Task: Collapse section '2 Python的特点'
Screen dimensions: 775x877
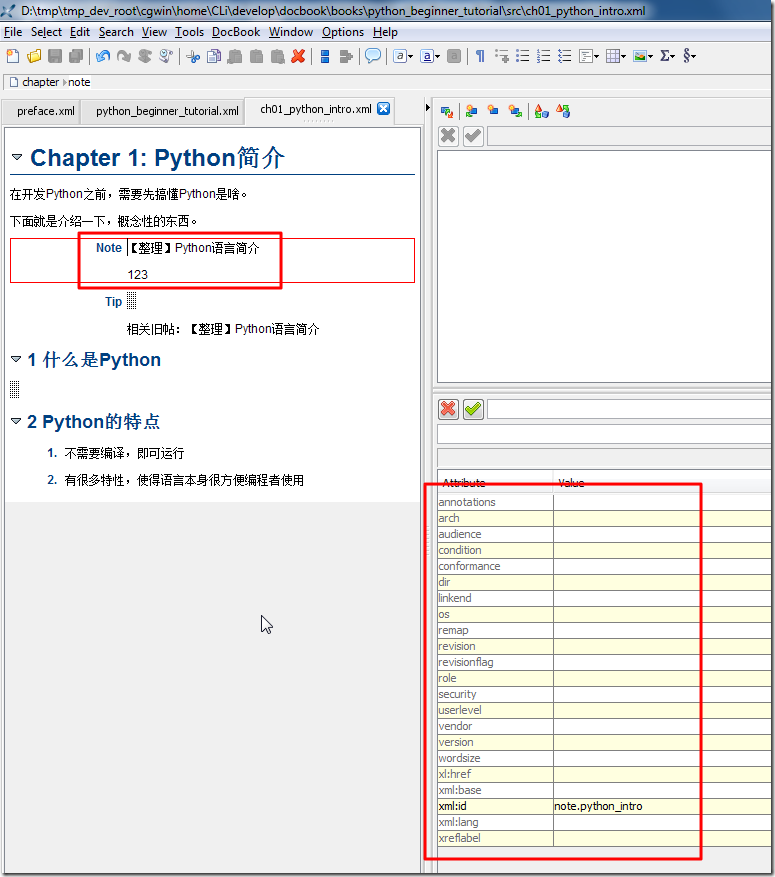Action: tap(16, 421)
